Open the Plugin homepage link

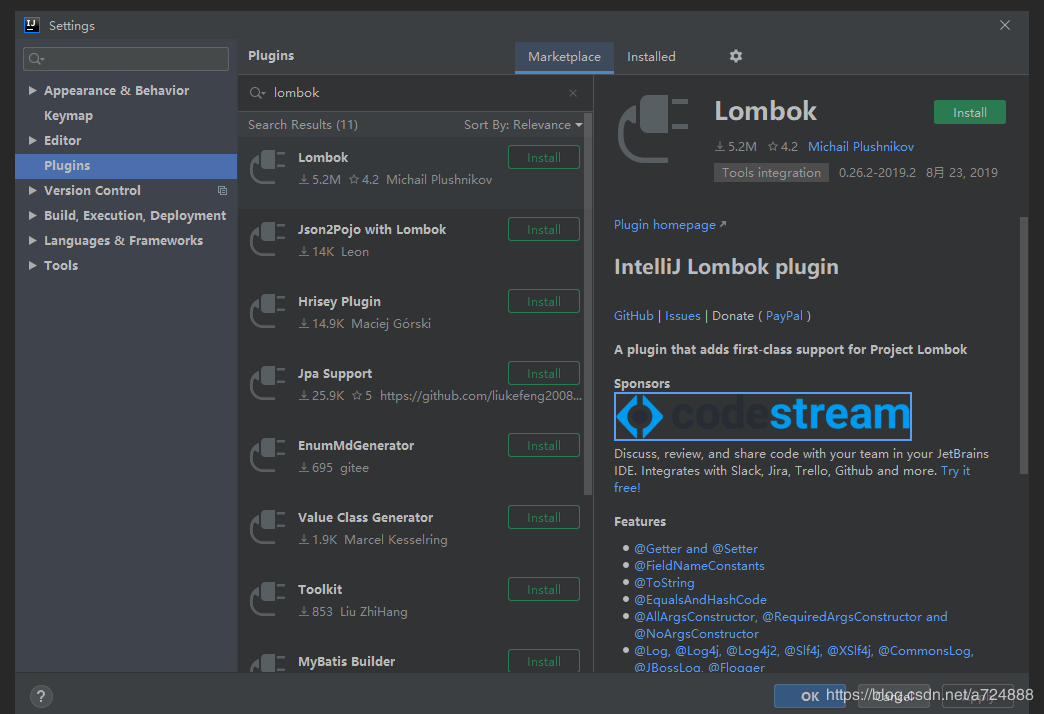(670, 224)
